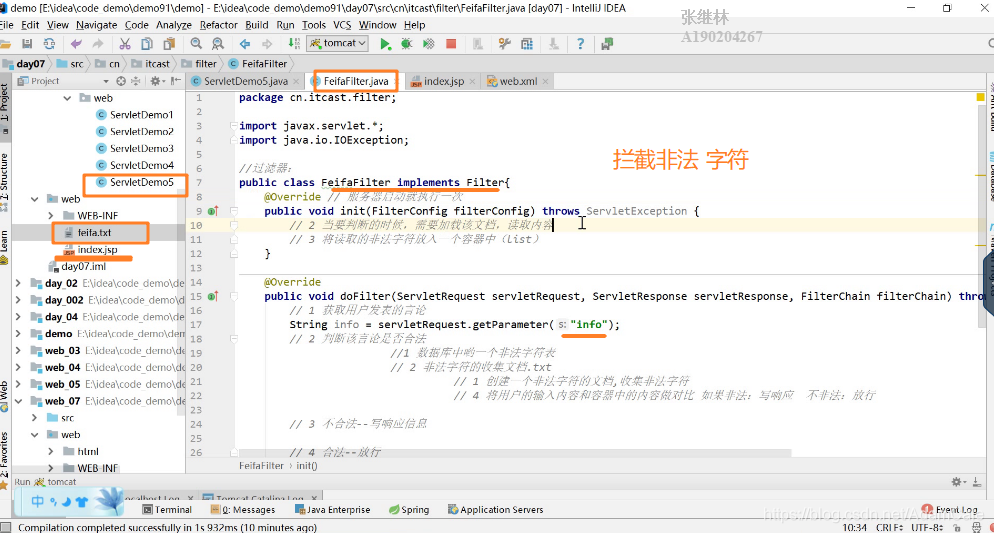
Task: Open Settings wrench icon
Action: (x=505, y=44)
